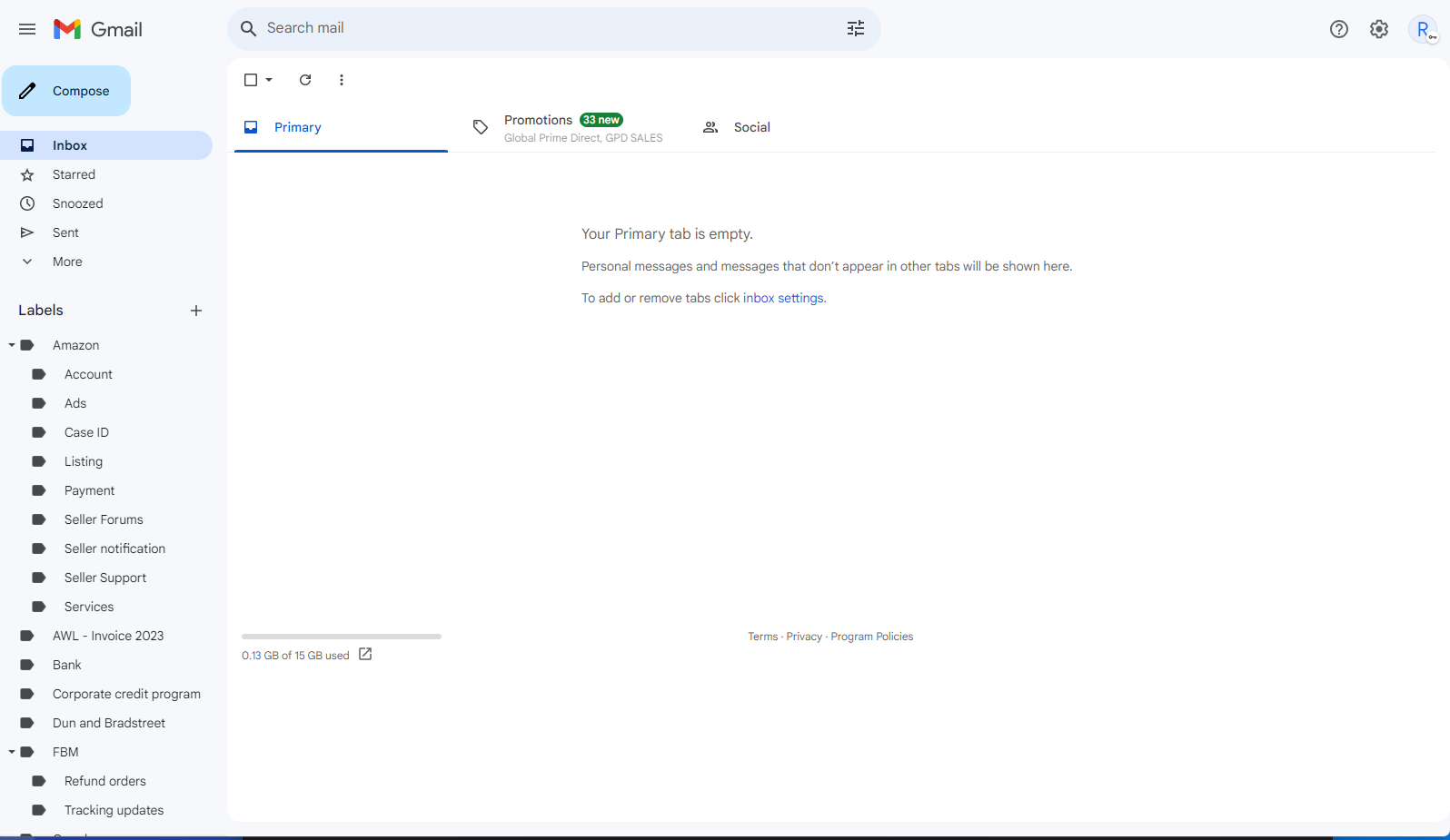1450x840 pixels.
Task: Open the Starred folder
Action: coord(106,174)
